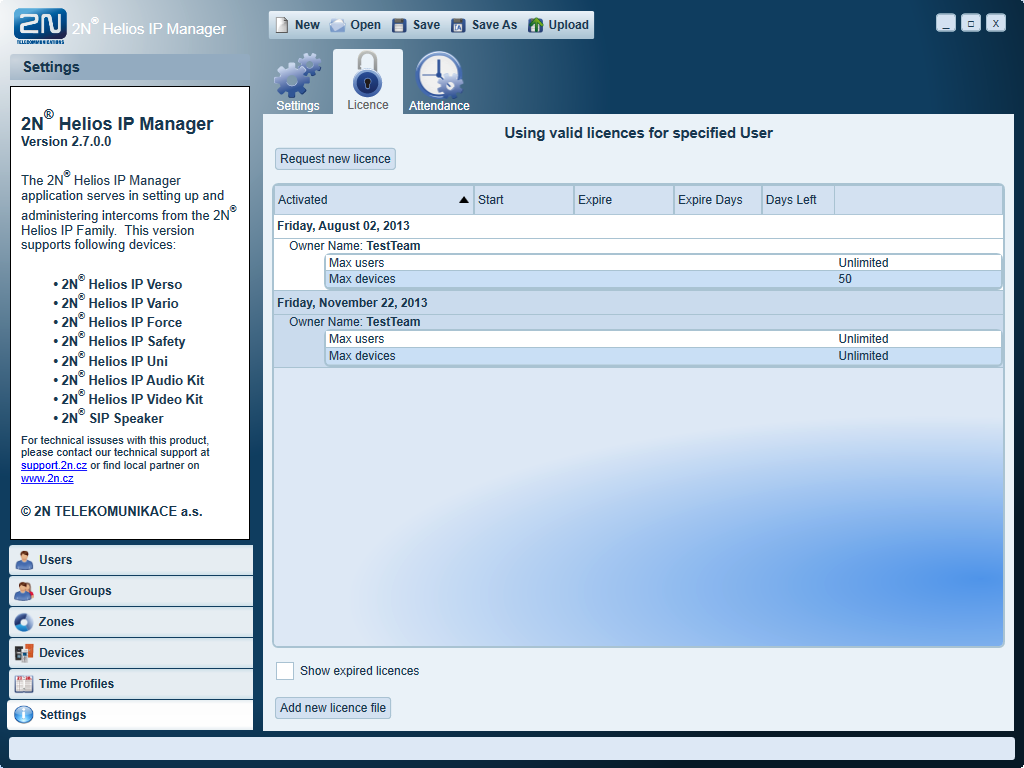Viewport: 1024px width, 768px height.
Task: Select Max devices row with value 50
Action: 663,280
